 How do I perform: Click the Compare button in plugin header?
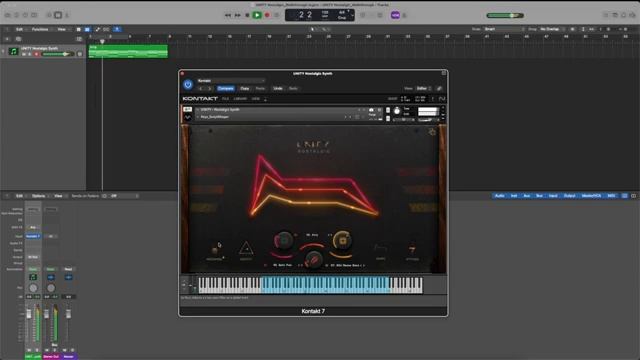click(225, 89)
